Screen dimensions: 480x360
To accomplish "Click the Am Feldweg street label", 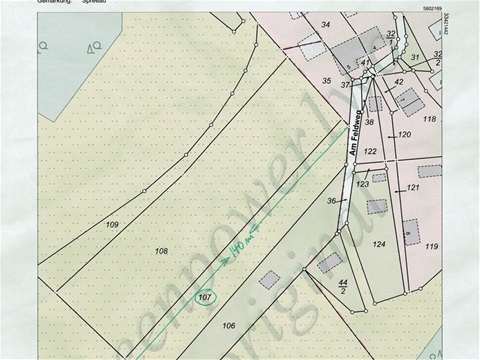I will [x=356, y=133].
